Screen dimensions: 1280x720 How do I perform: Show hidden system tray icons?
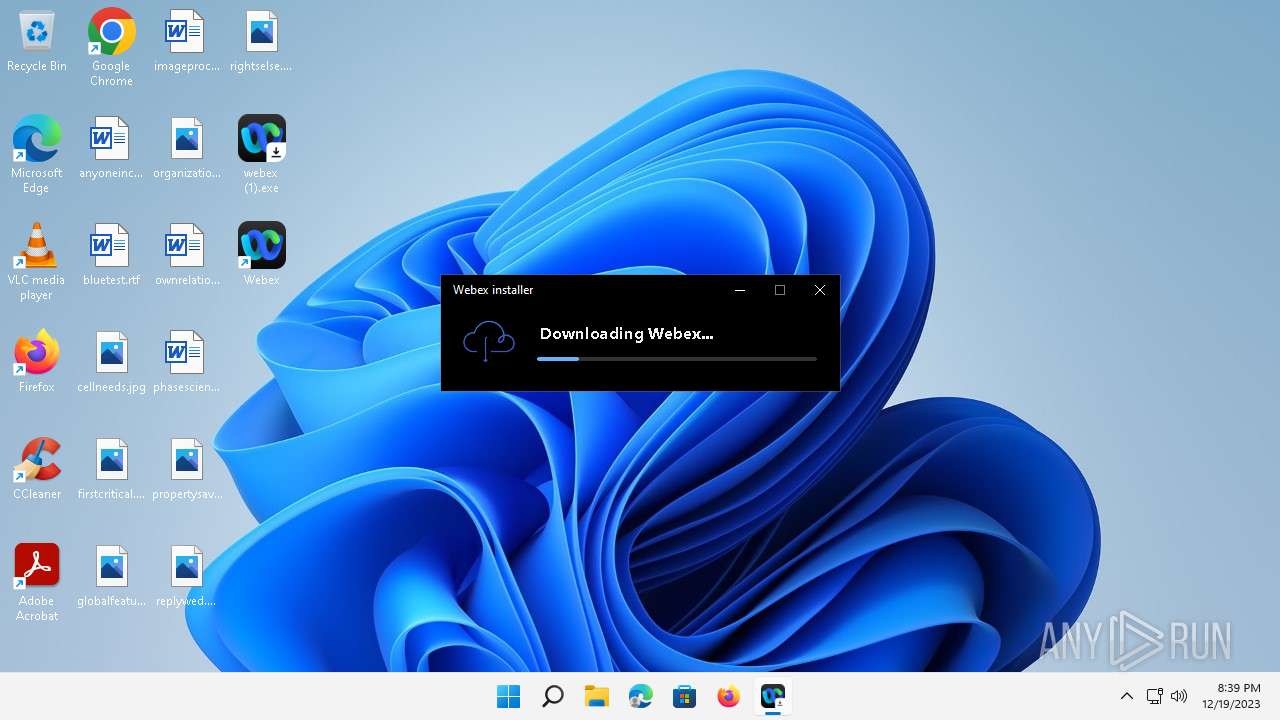pos(1126,696)
